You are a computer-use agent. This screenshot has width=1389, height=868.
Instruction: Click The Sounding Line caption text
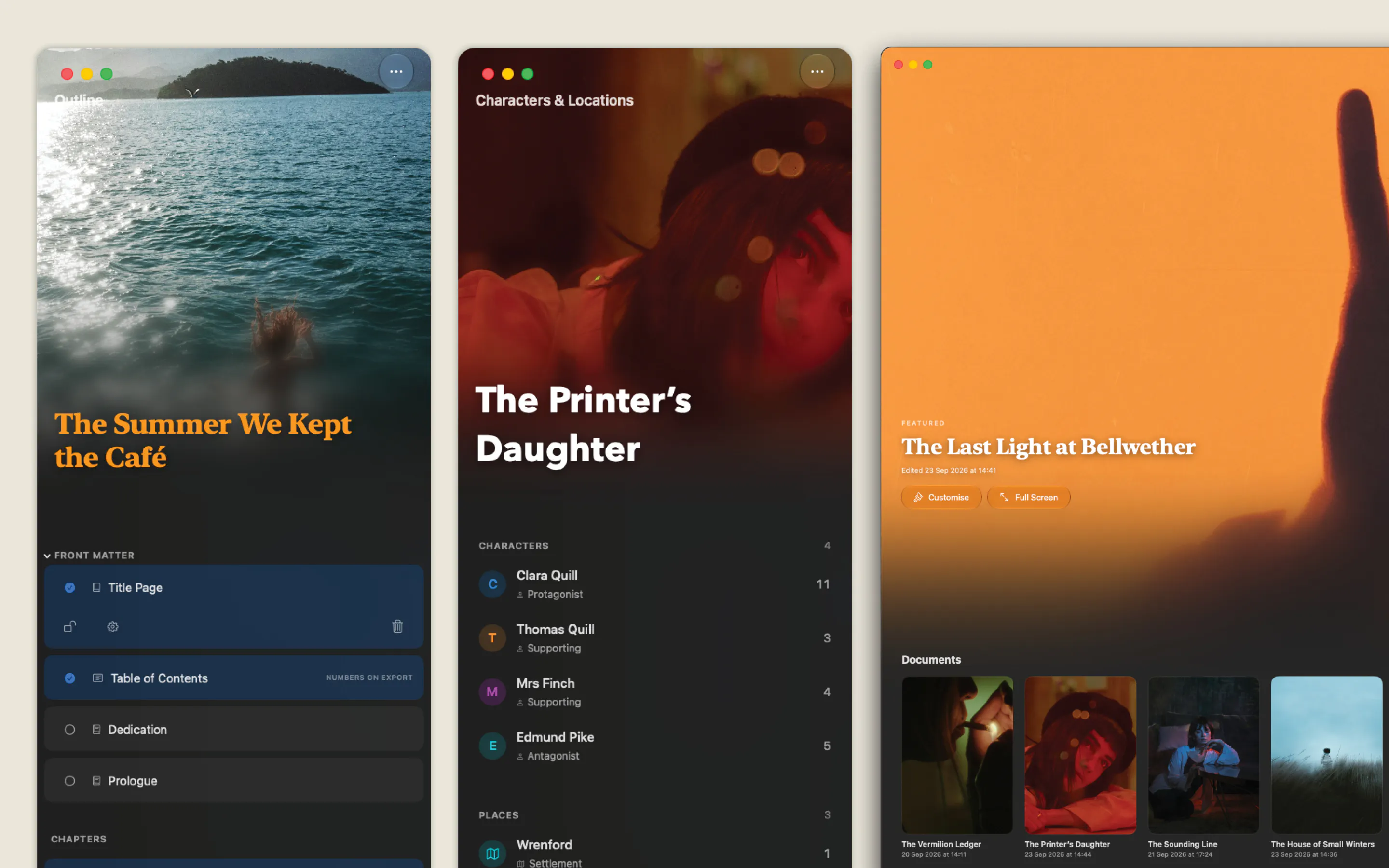click(1183, 844)
